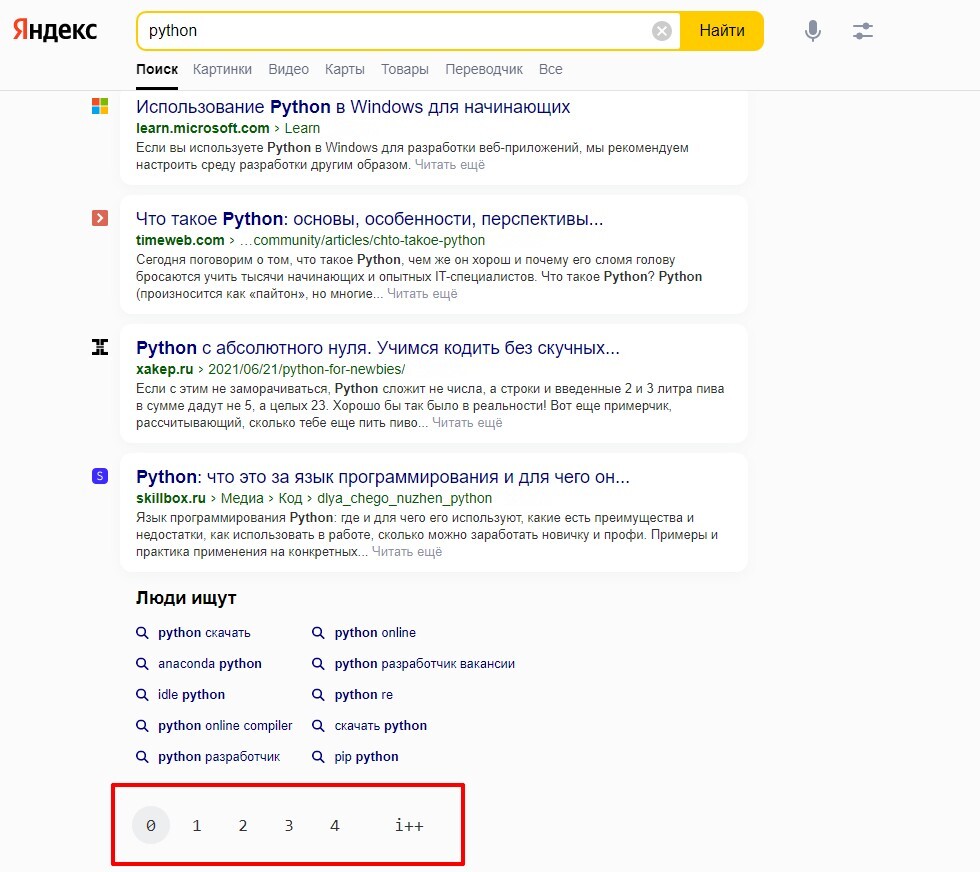This screenshot has height=872, width=980.
Task: Click 2021/06/21/python-for-newbies/ path link
Action: point(306,369)
